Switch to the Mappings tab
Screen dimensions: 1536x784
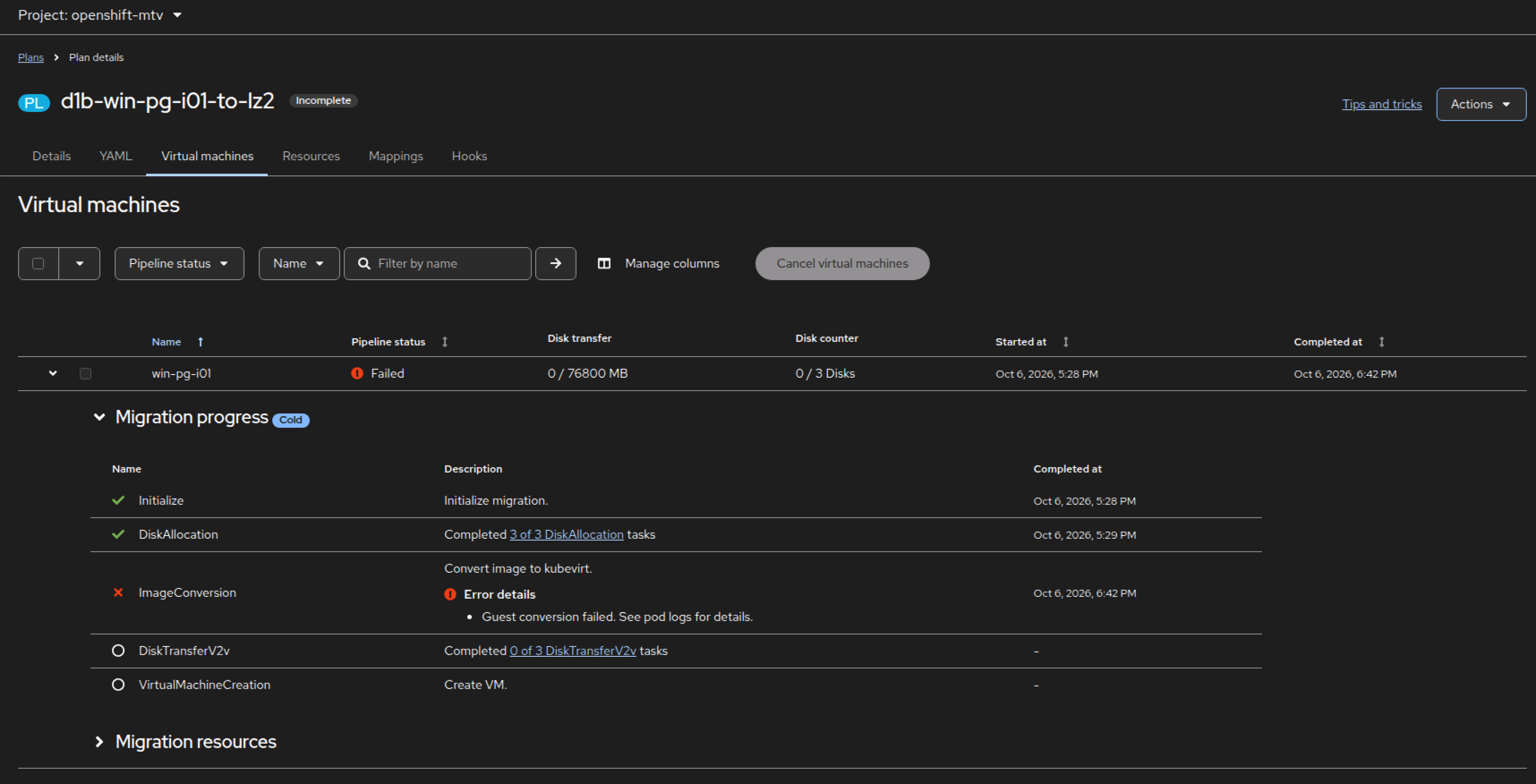coord(396,156)
